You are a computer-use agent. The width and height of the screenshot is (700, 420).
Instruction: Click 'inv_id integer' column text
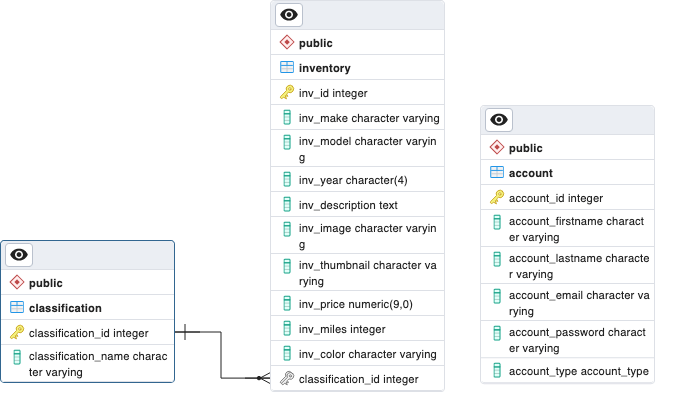pos(333,93)
